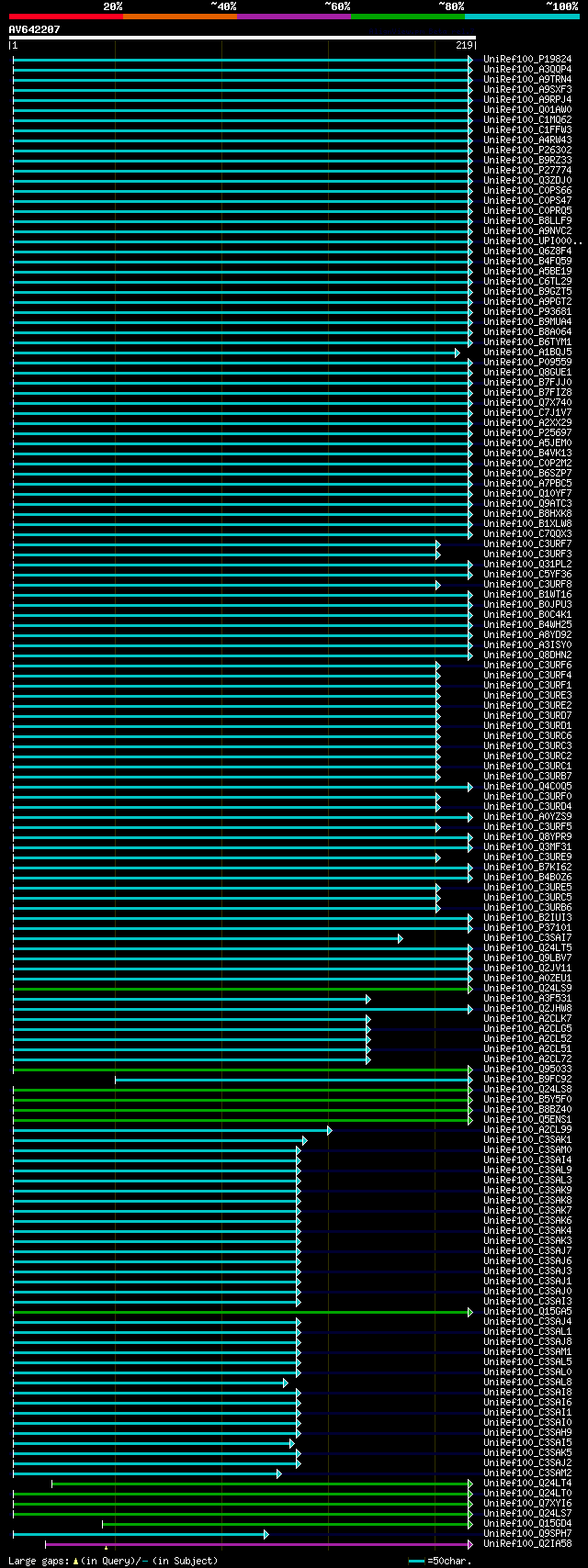Select UniRef100_Q15GA5 label
The image size is (588, 1568).
tap(527, 1311)
